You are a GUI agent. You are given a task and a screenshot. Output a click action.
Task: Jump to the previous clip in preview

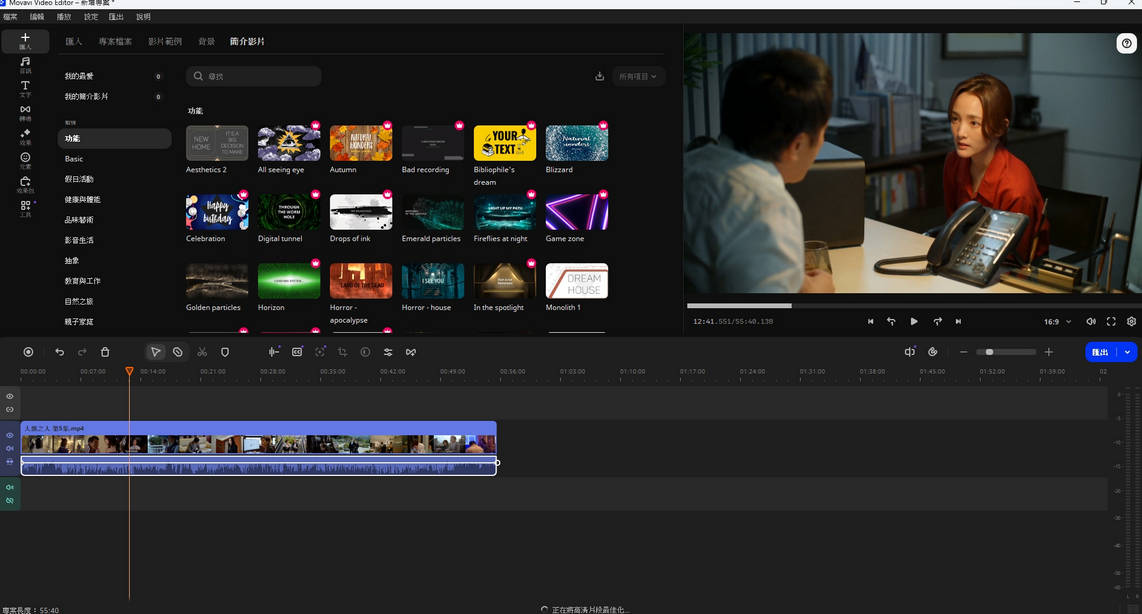pos(870,321)
